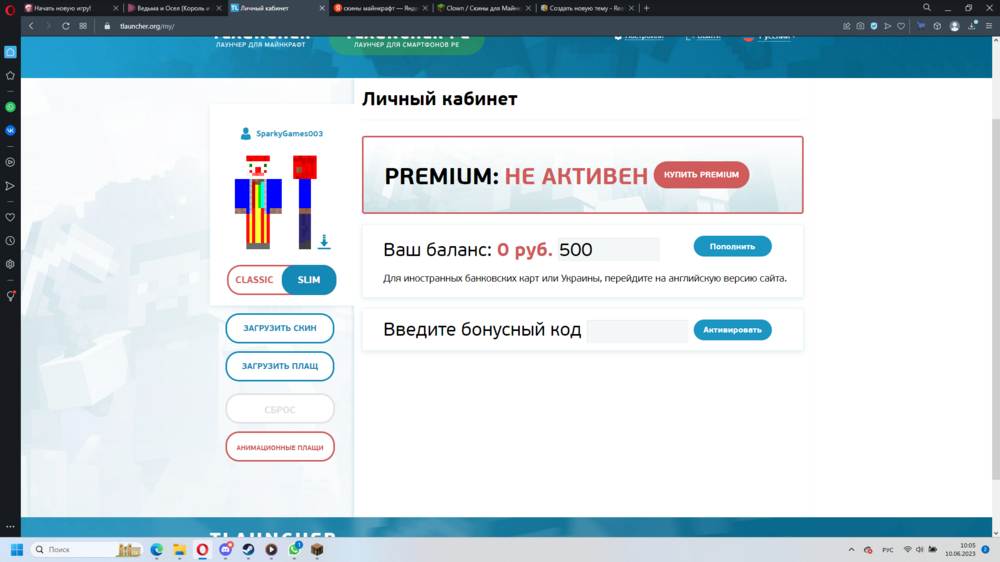This screenshot has width=1000, height=562.
Task: Open the three-dot sidebar setup menu
Action: tap(10, 527)
